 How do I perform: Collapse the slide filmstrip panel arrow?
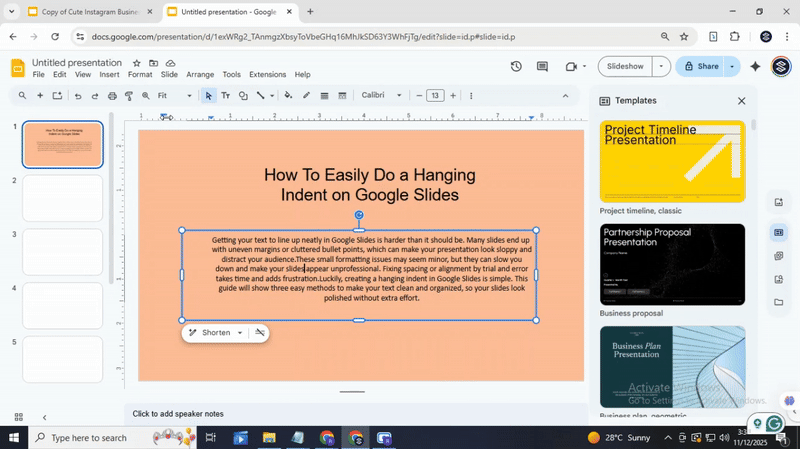(44, 417)
